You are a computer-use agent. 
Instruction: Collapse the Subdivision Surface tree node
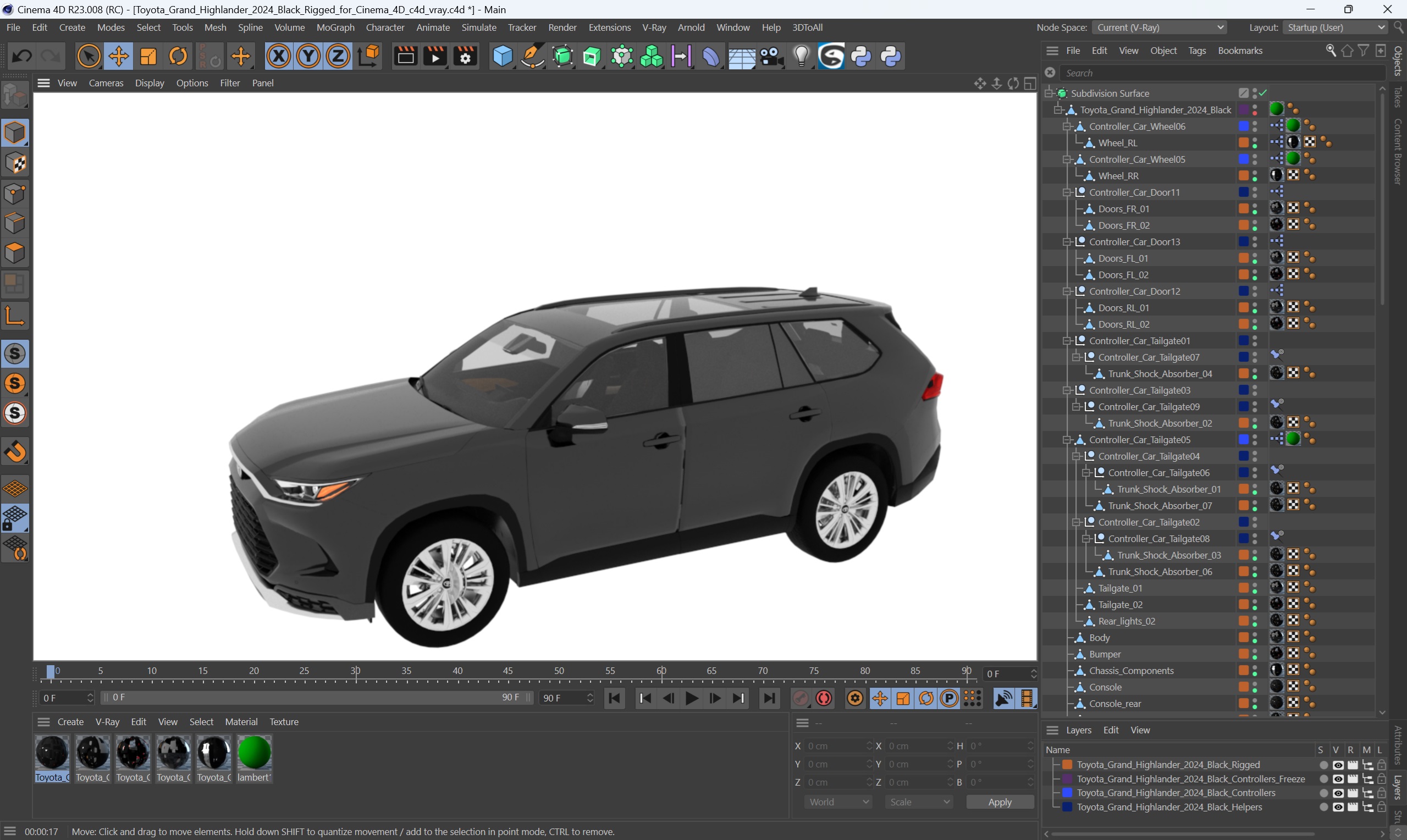click(x=1049, y=93)
